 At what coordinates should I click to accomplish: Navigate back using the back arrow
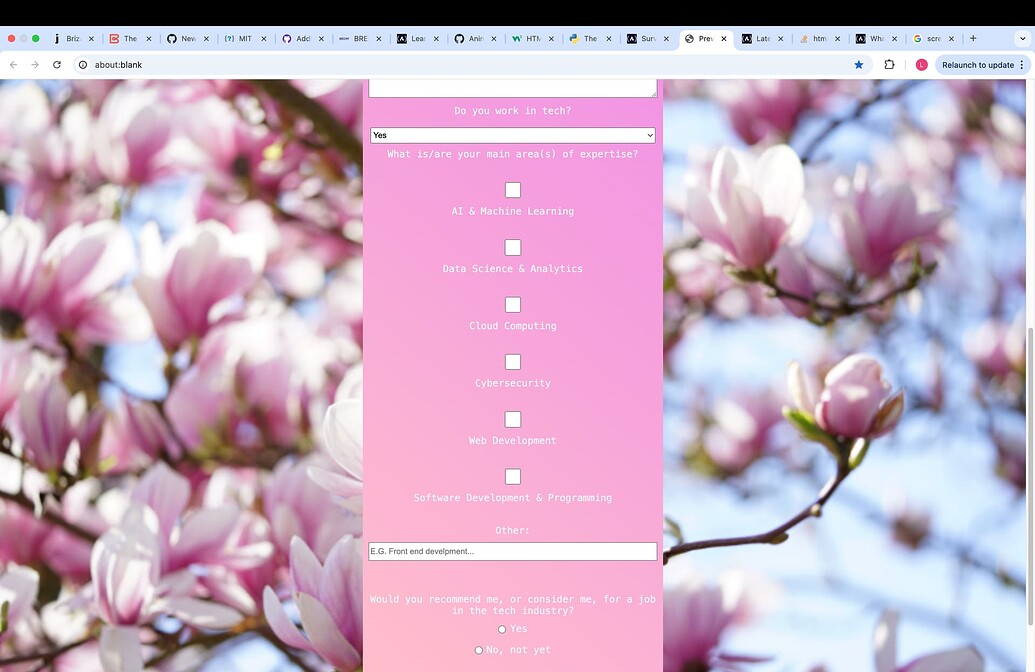(x=13, y=64)
